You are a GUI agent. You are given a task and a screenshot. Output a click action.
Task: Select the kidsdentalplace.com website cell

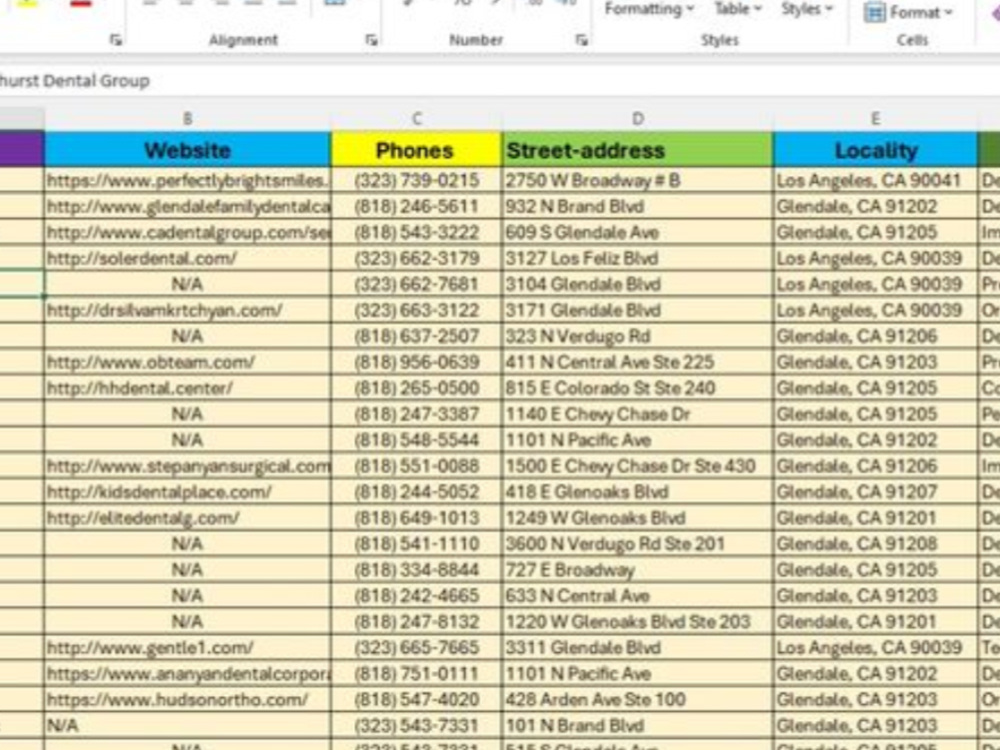(188, 492)
